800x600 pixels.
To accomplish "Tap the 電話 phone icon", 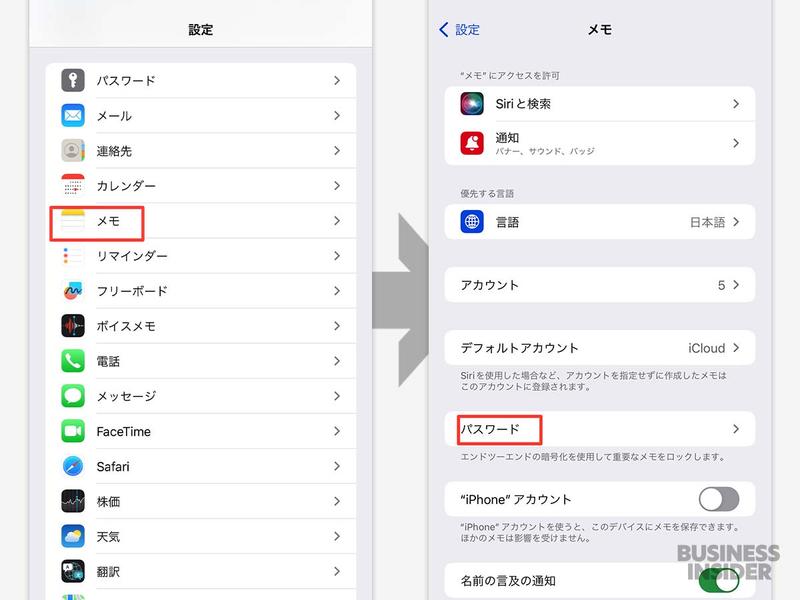I will pyautogui.click(x=73, y=361).
